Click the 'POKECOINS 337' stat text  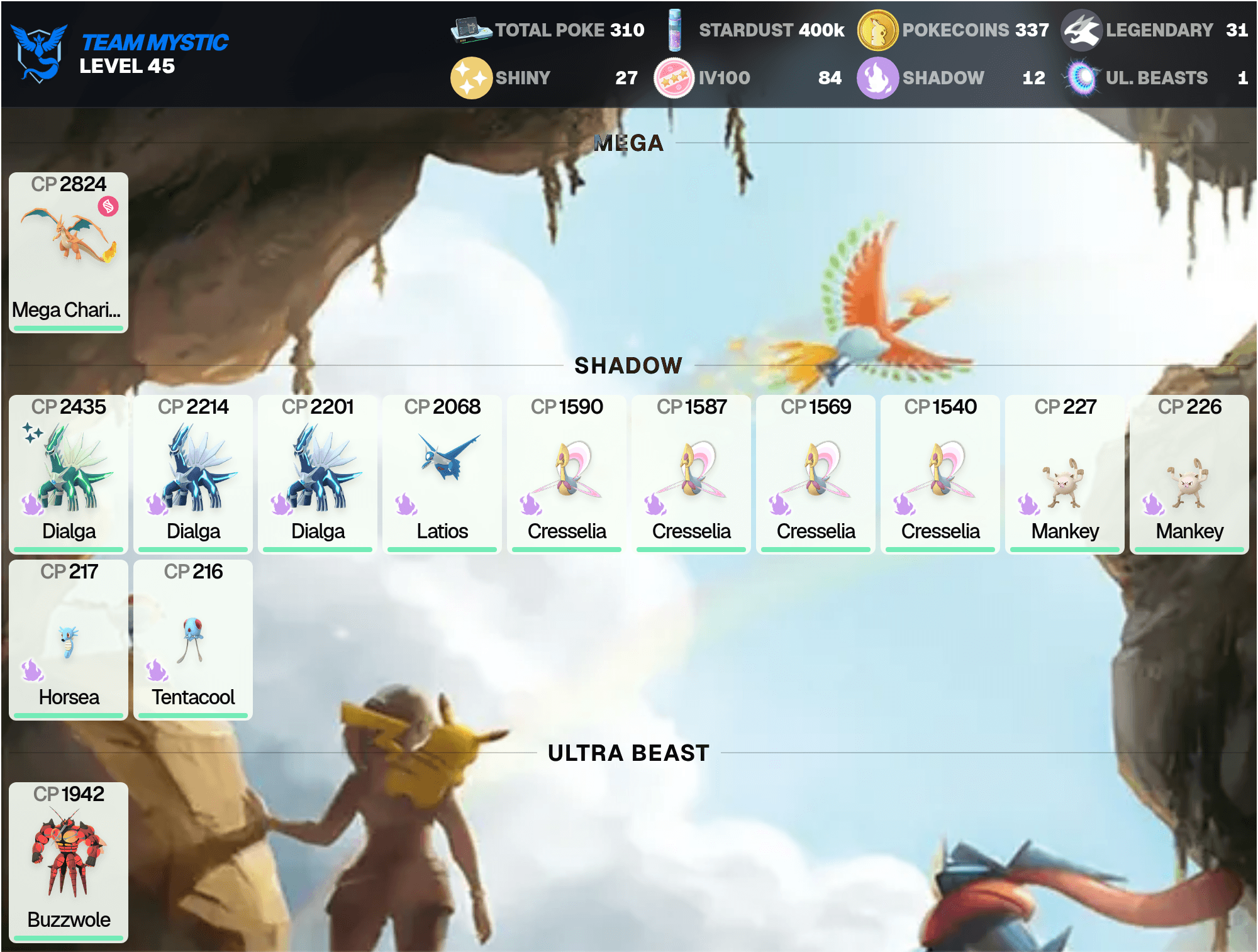coord(976,30)
